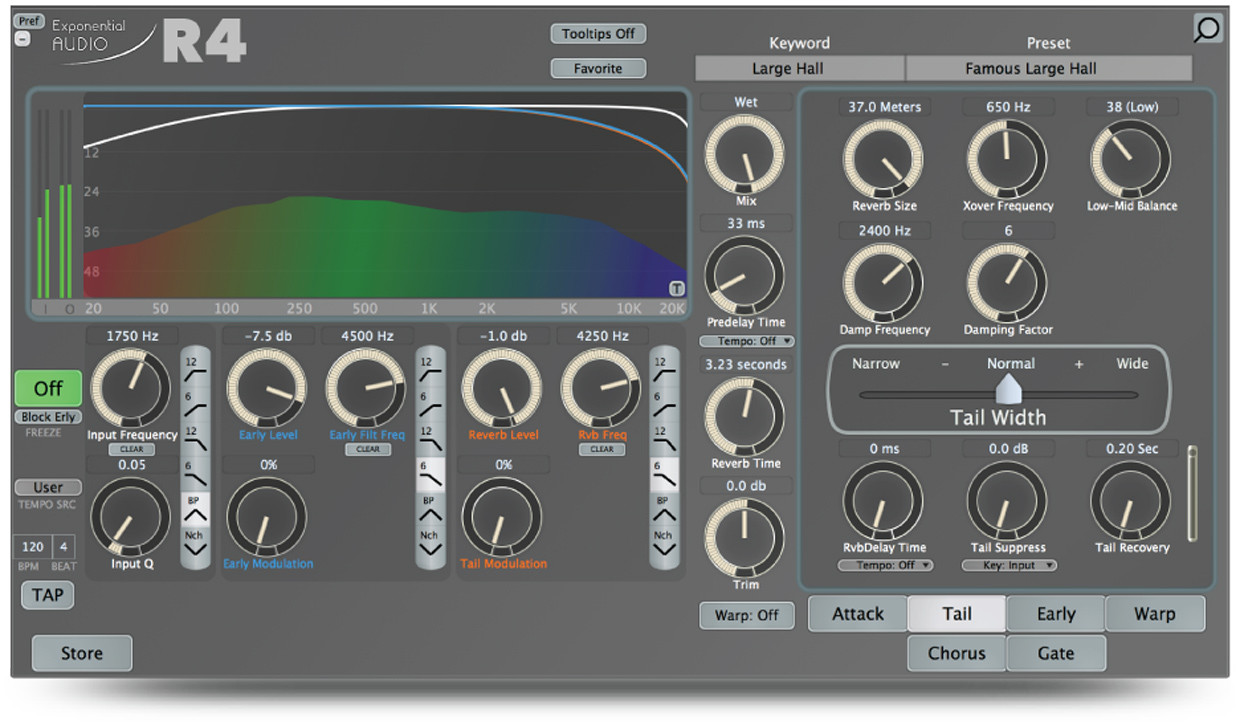Switch to the Tail tab
This screenshot has height=725, width=1240.
[957, 614]
